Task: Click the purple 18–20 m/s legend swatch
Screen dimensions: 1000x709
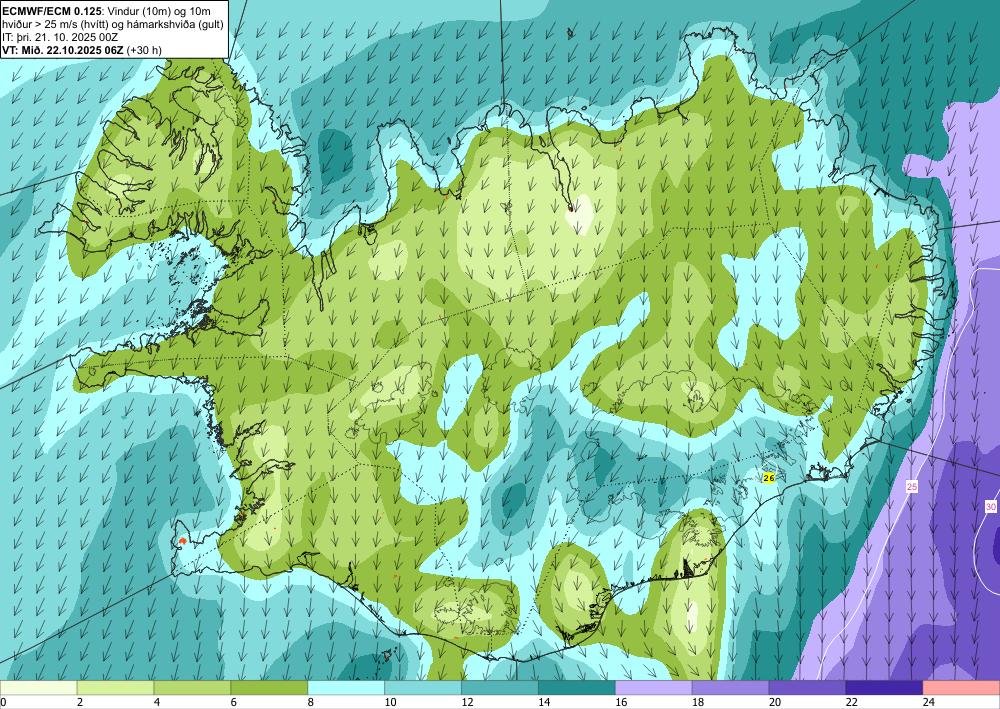Action: [730, 688]
